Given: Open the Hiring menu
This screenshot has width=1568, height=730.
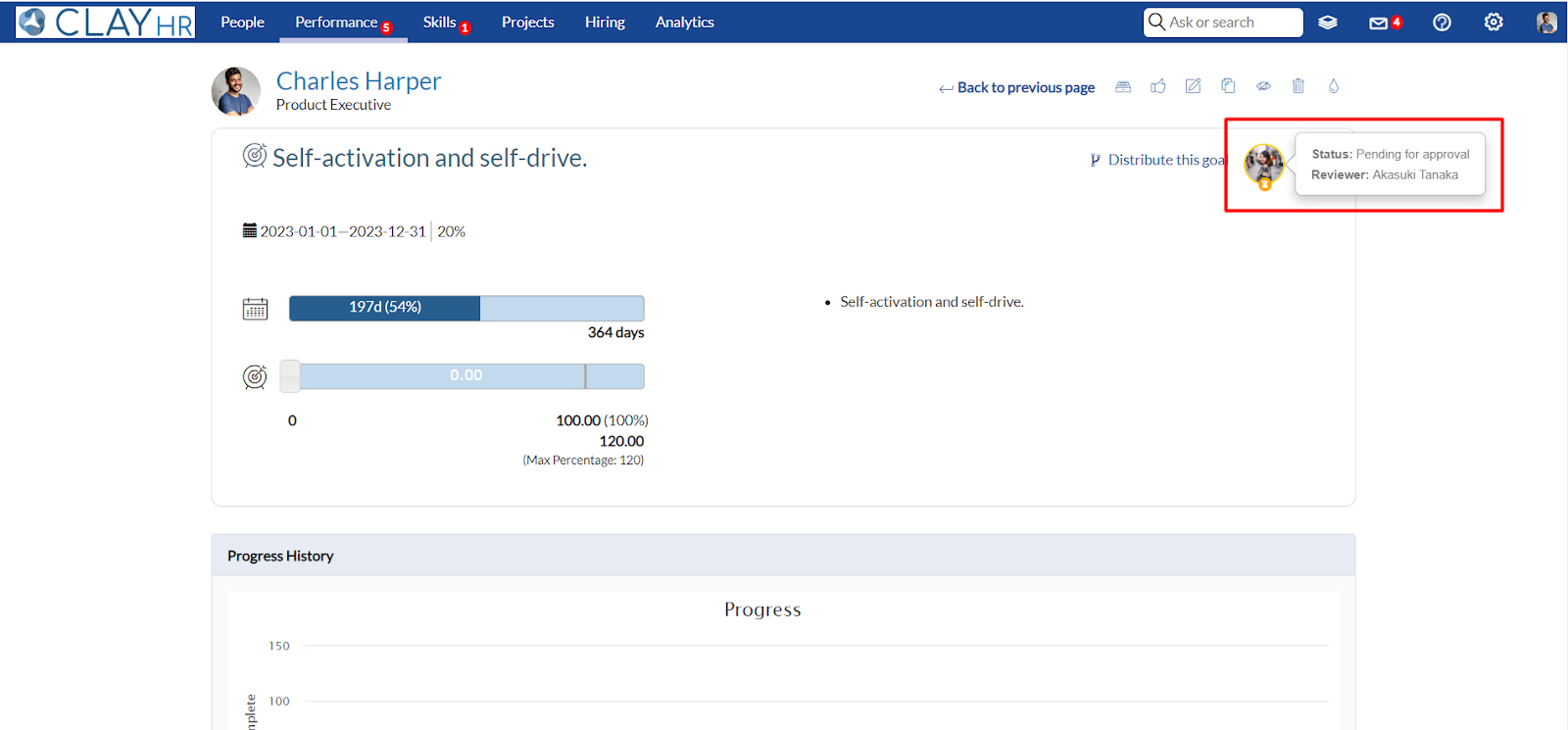Looking at the screenshot, I should (605, 22).
